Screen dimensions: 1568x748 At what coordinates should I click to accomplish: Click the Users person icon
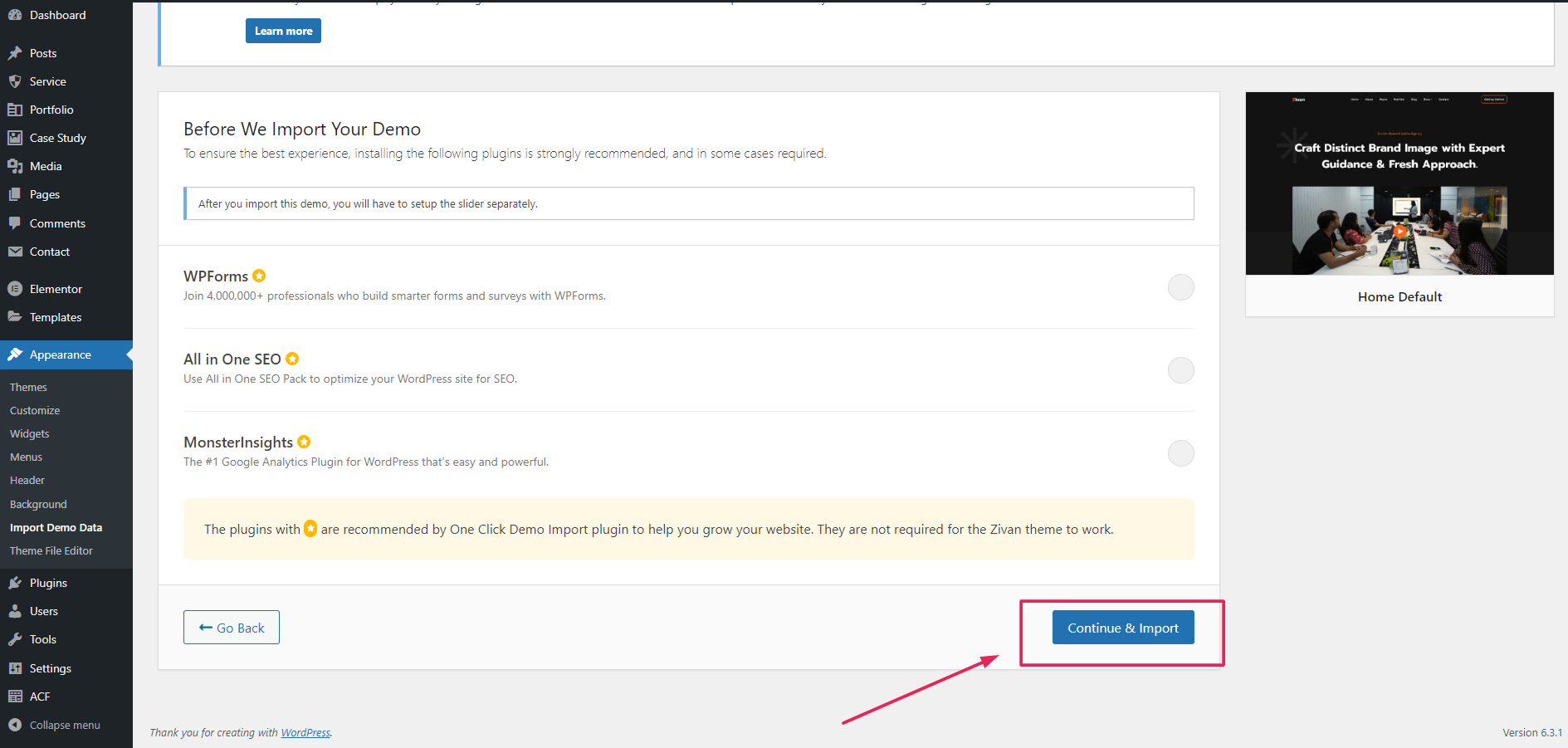[15, 611]
